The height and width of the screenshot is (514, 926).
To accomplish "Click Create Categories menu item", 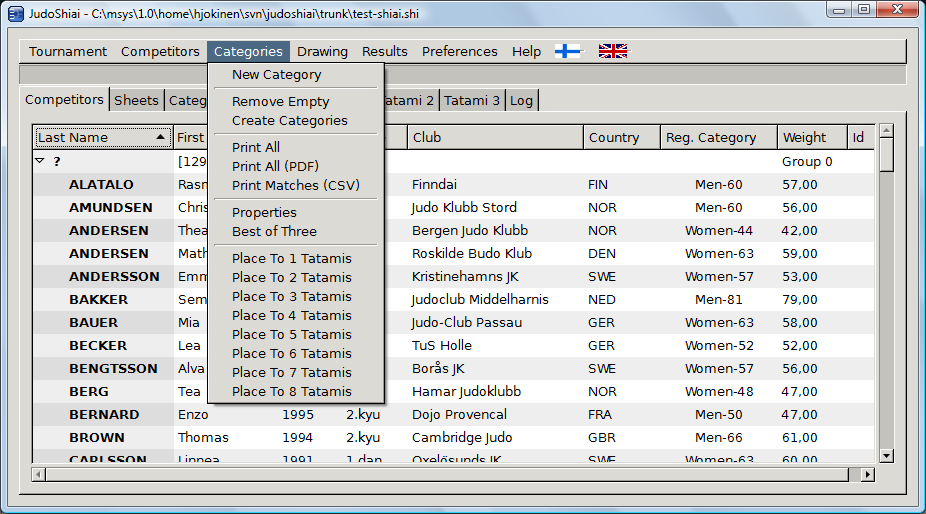I will click(x=289, y=120).
